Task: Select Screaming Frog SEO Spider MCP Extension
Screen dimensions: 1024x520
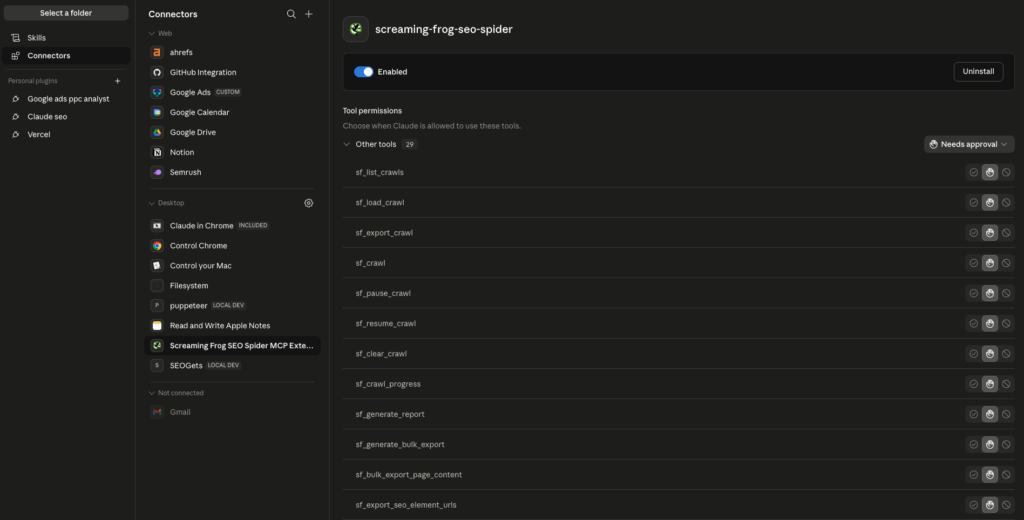Action: tap(232, 346)
